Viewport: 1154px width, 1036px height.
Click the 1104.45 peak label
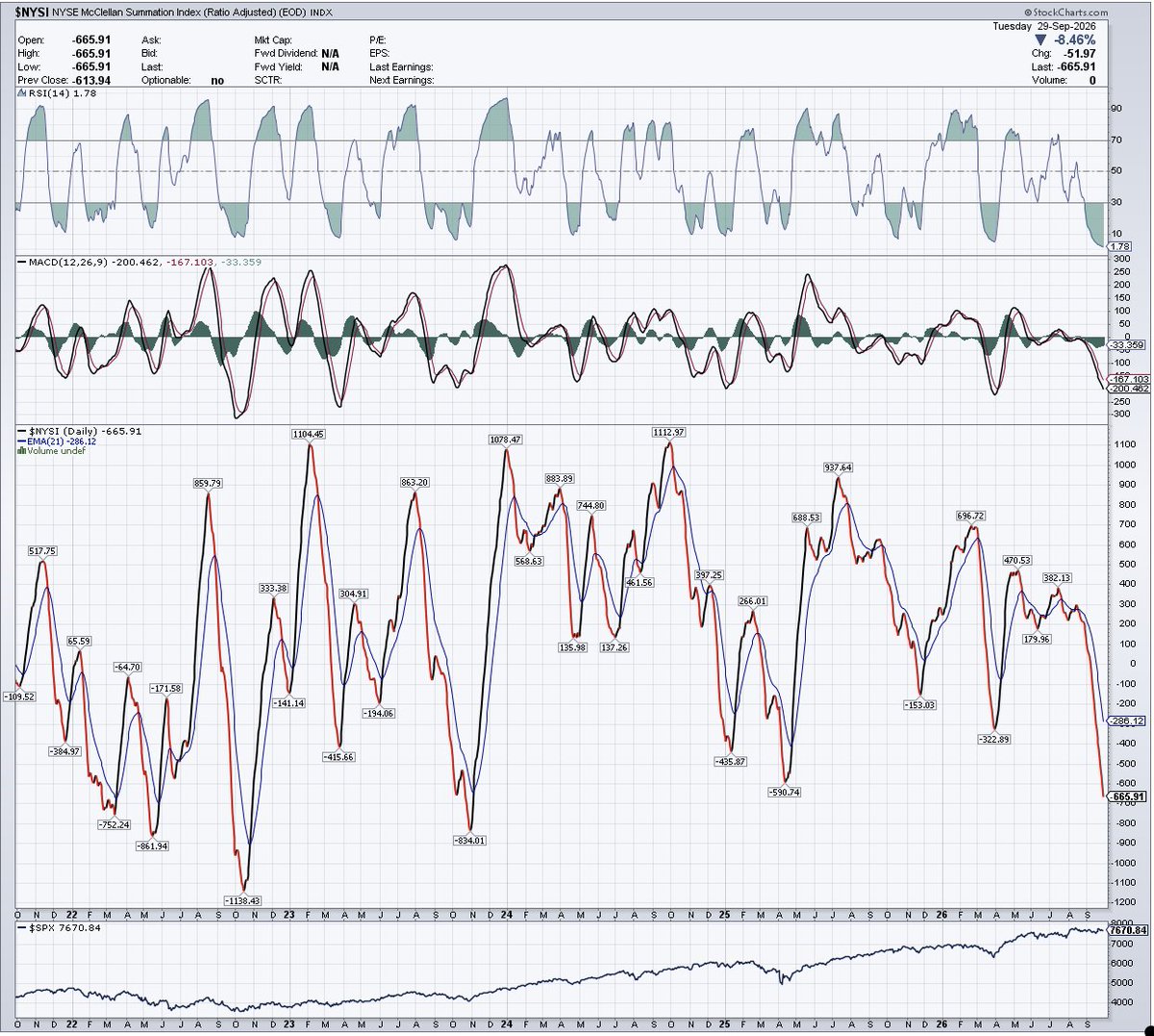click(309, 434)
